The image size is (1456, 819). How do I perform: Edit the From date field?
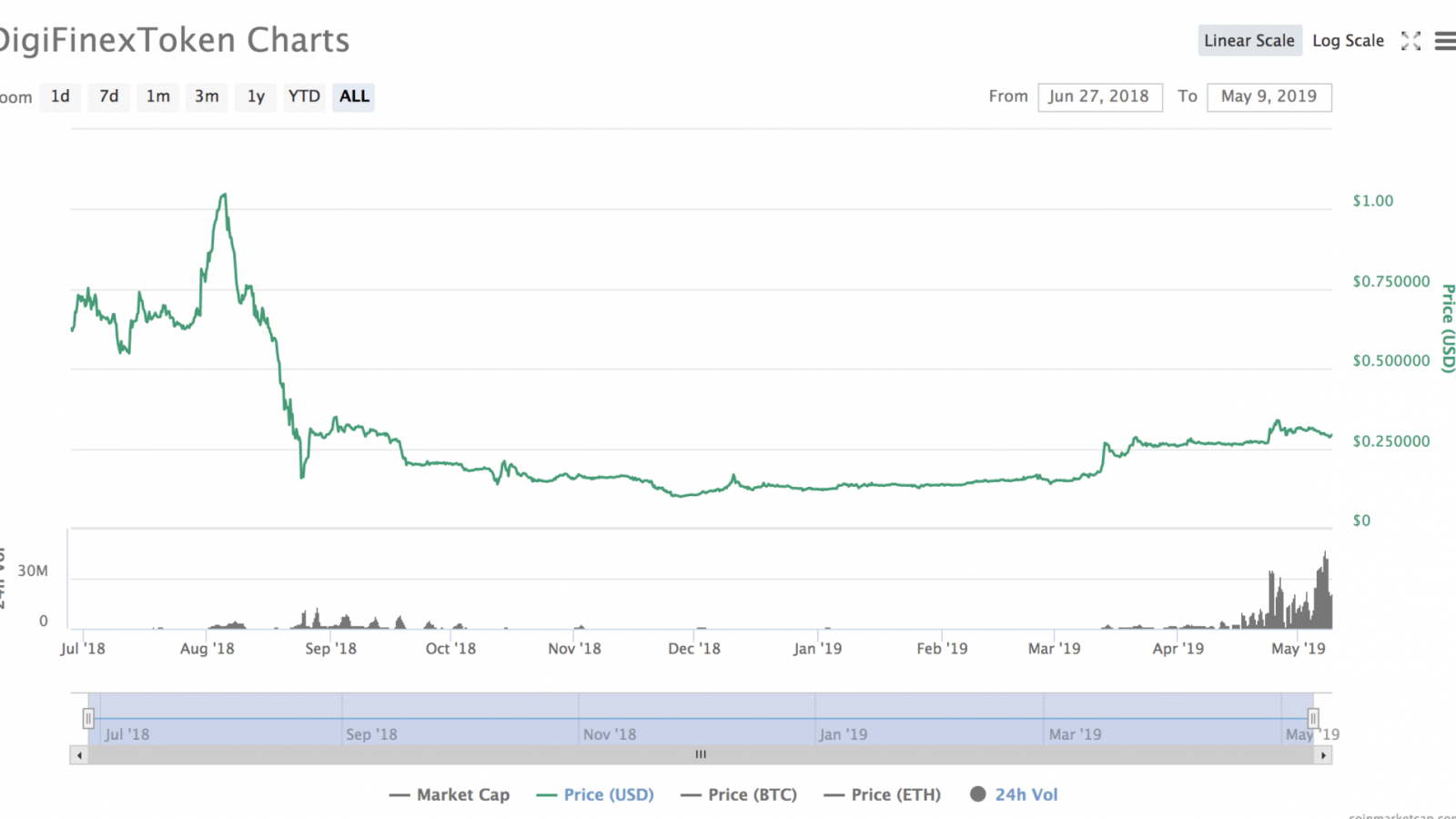pyautogui.click(x=1100, y=96)
